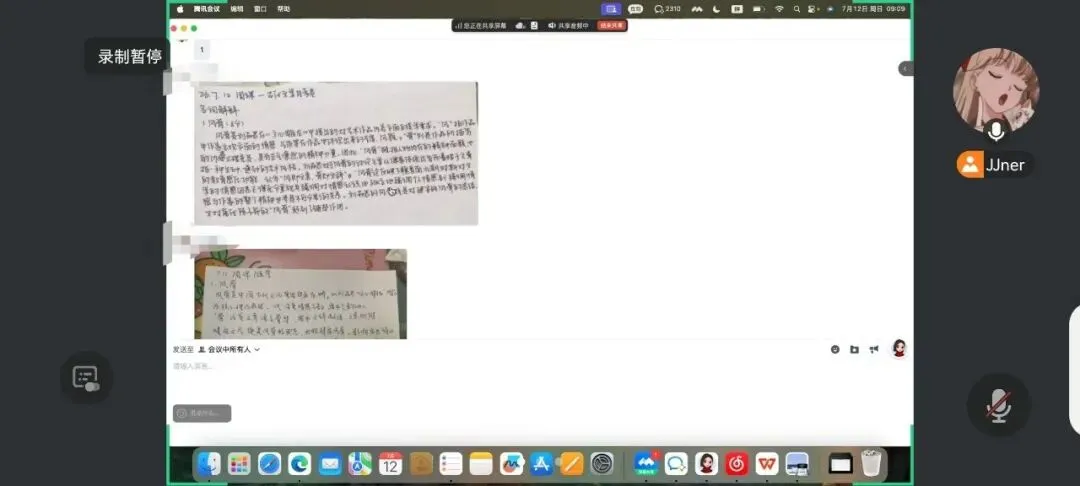
Task: Open Launchpad from the Dock
Action: [239, 464]
